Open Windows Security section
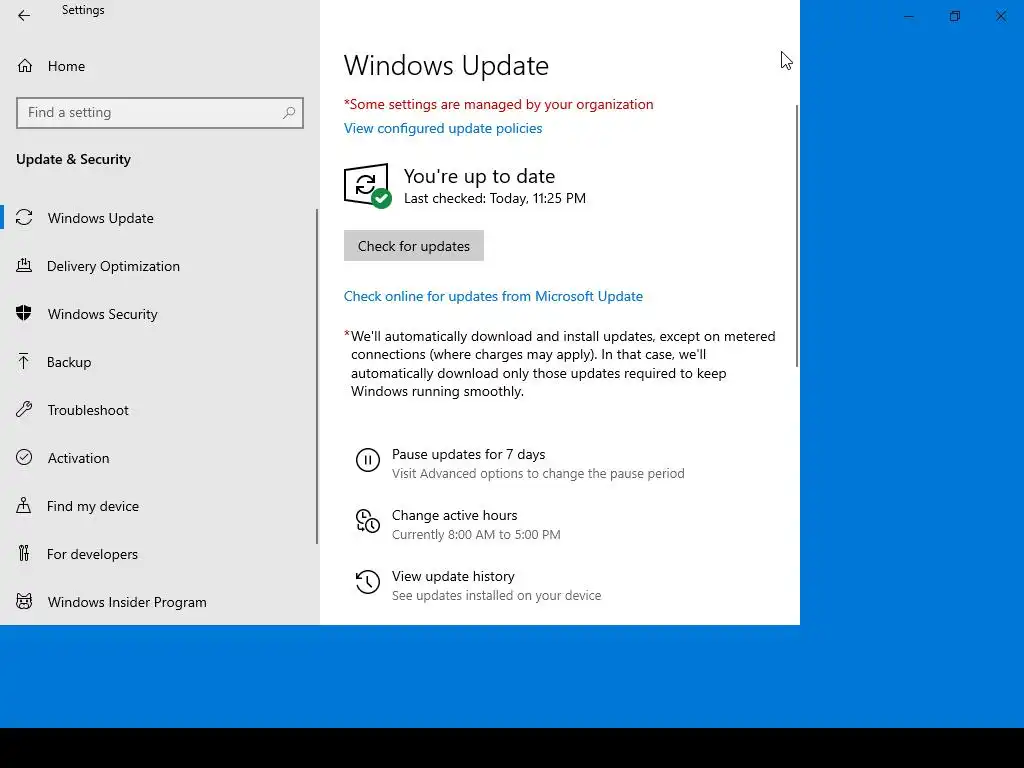Screen dimensions: 1024x768 click(x=103, y=314)
